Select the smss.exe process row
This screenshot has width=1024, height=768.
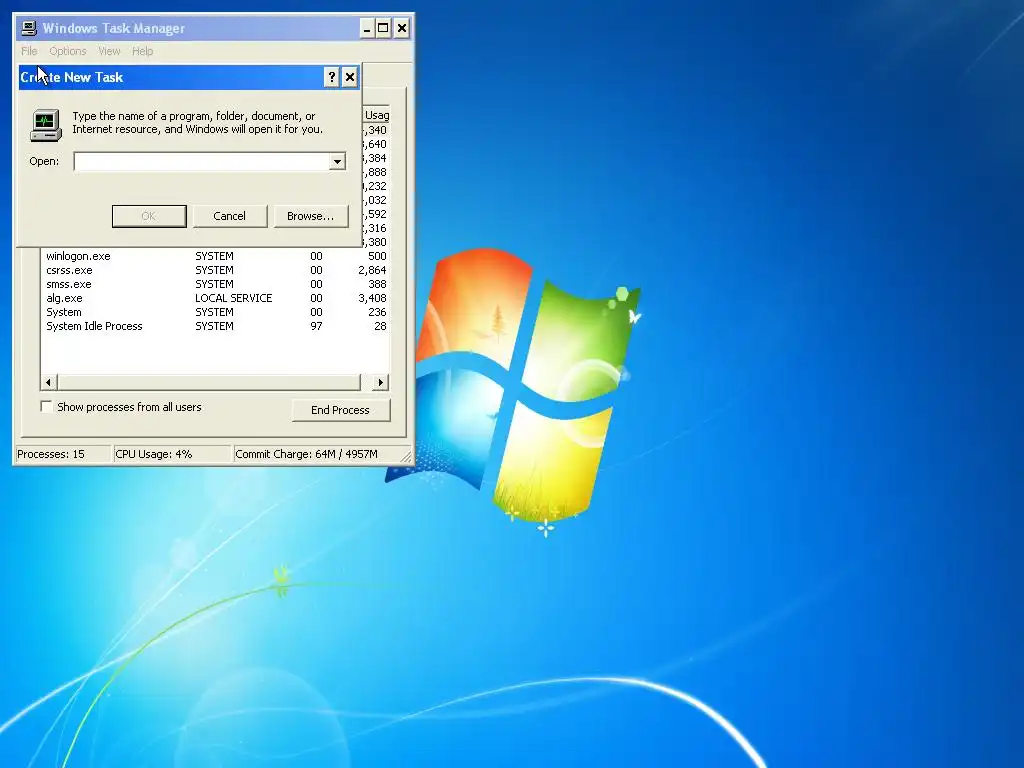pyautogui.click(x=216, y=284)
